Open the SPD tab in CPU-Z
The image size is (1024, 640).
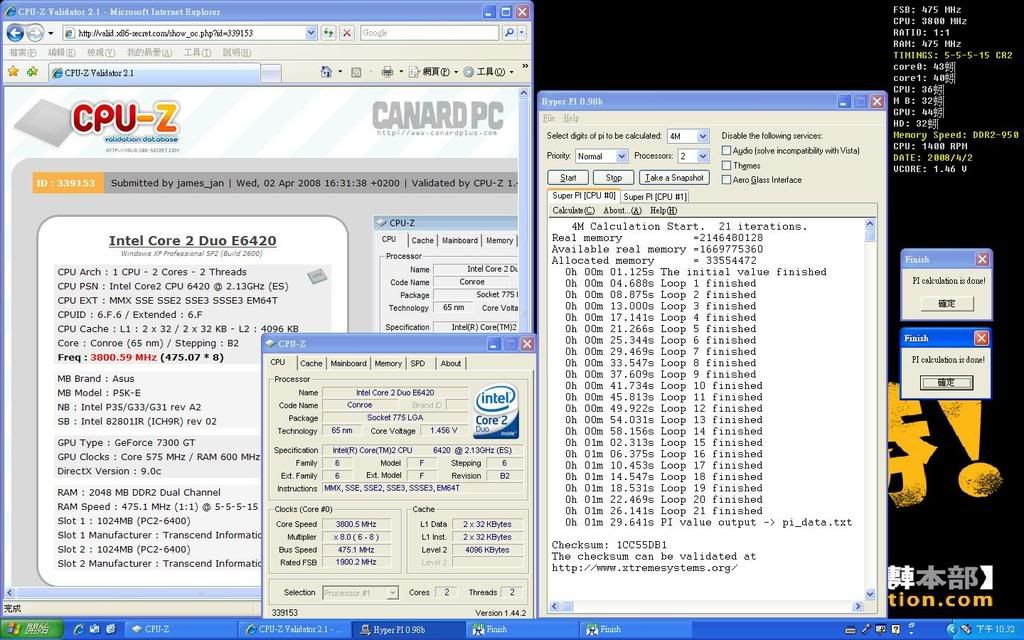[417, 364]
